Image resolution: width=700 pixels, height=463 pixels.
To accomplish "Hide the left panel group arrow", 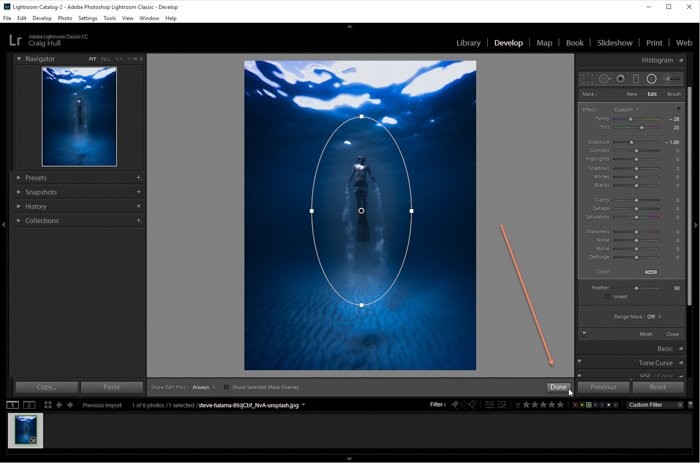I will tap(4, 225).
